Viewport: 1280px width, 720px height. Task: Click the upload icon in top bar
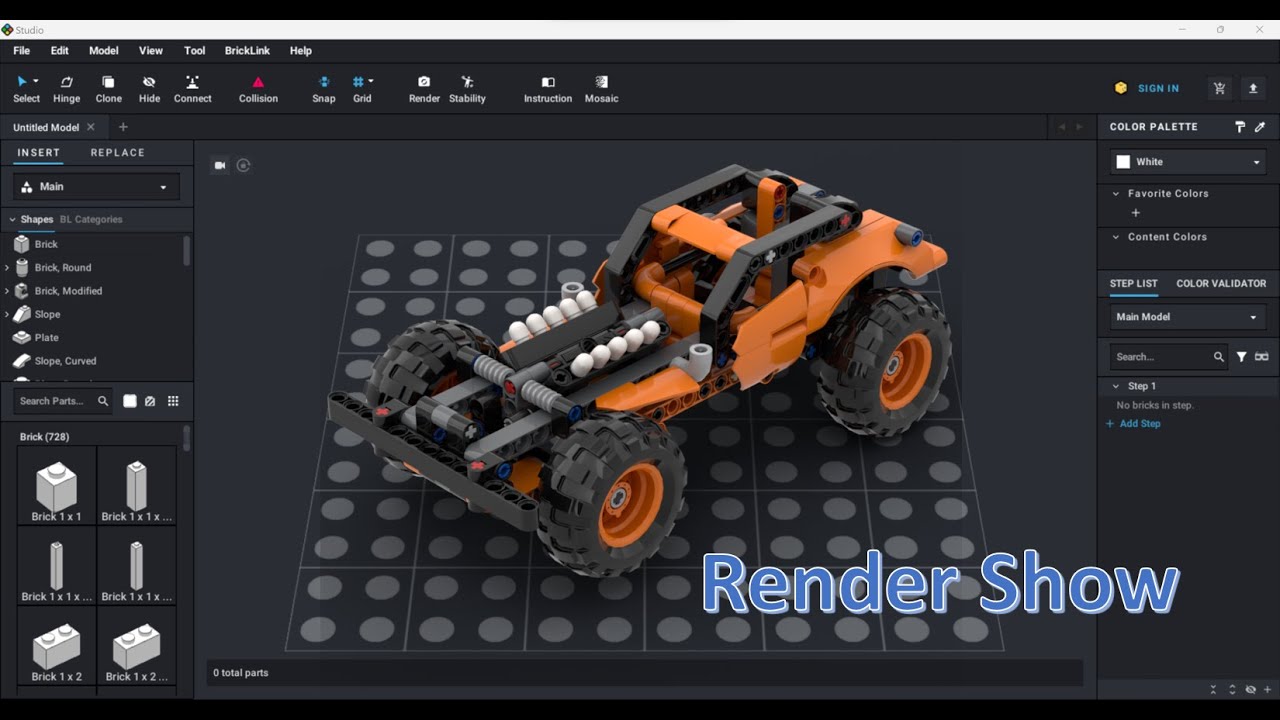click(1253, 88)
